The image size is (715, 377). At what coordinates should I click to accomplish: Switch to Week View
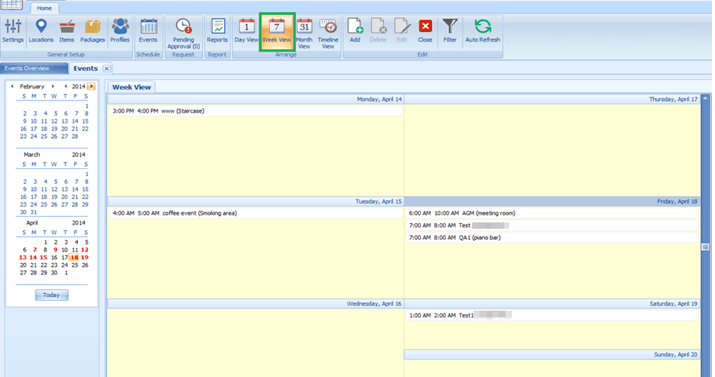[x=277, y=32]
